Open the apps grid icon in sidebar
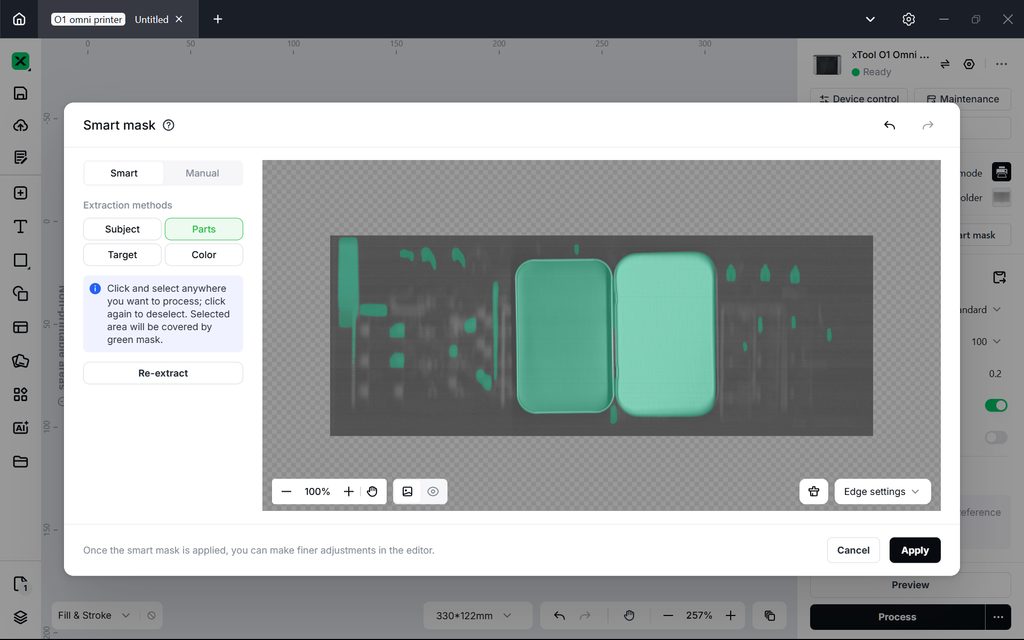Image resolution: width=1024 pixels, height=640 pixels. (x=20, y=394)
